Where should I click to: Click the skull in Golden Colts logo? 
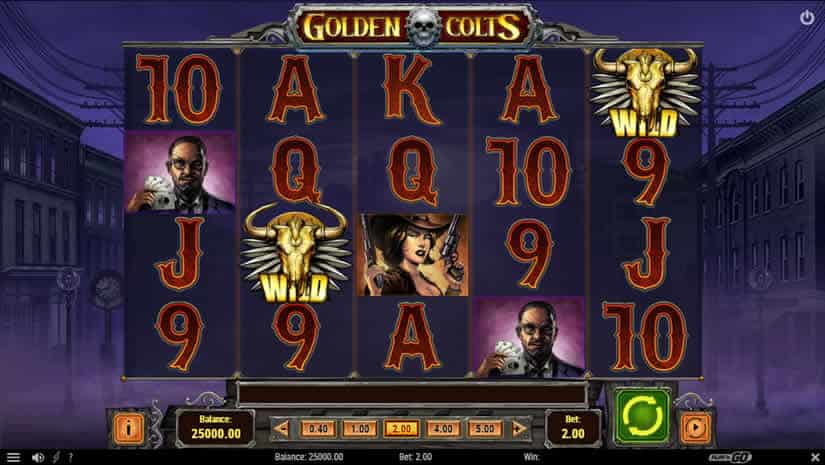coord(423,26)
